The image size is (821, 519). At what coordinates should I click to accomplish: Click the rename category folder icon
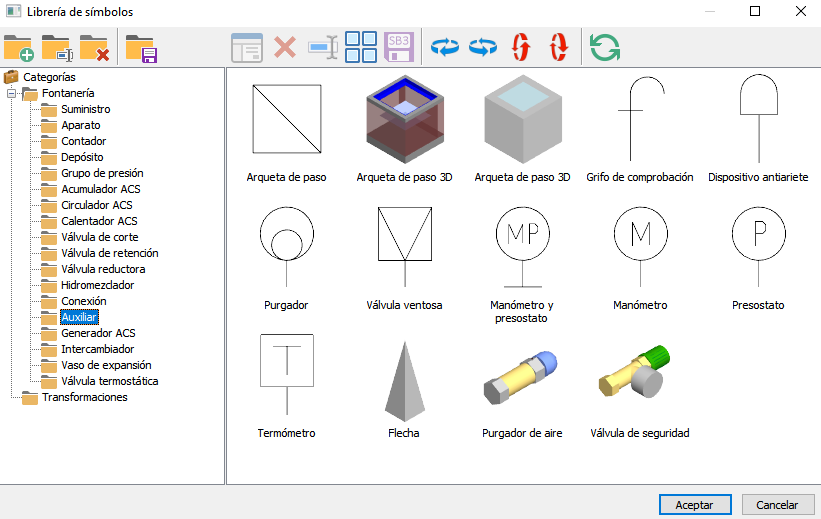click(x=57, y=48)
